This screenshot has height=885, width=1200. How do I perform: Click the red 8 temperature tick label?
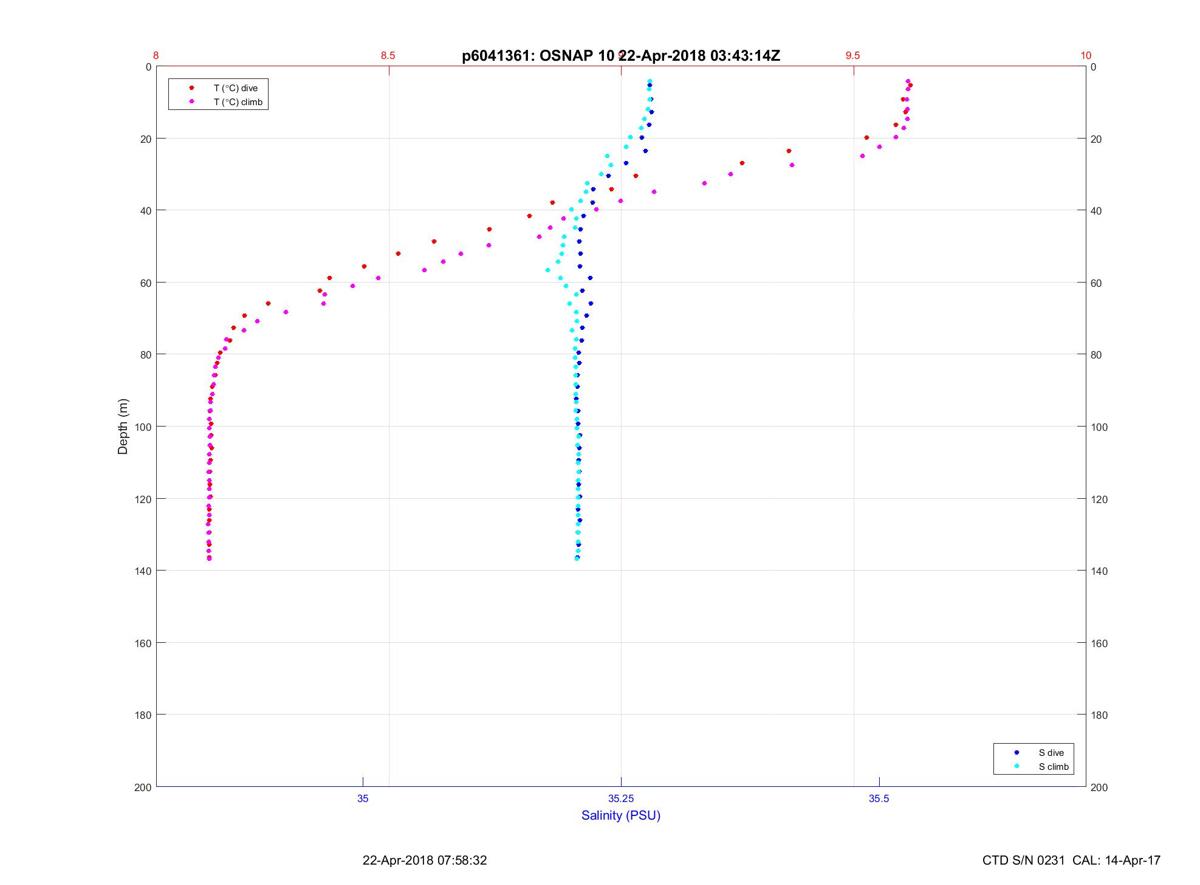tap(156, 56)
